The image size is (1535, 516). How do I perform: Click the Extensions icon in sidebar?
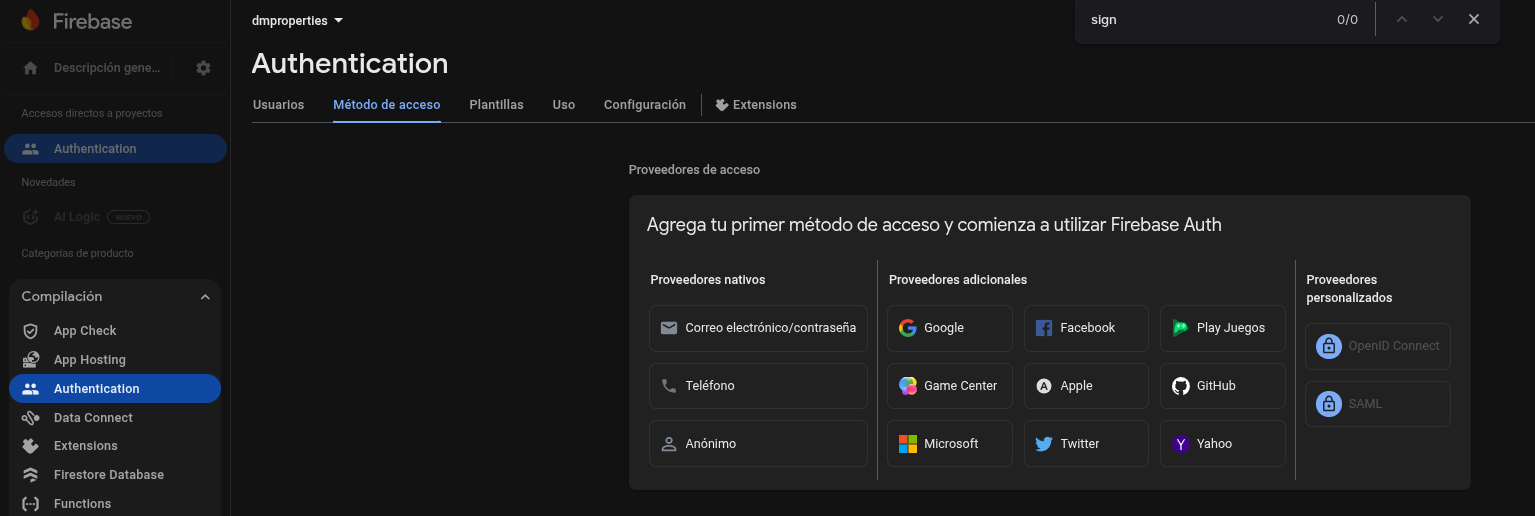tap(31, 446)
